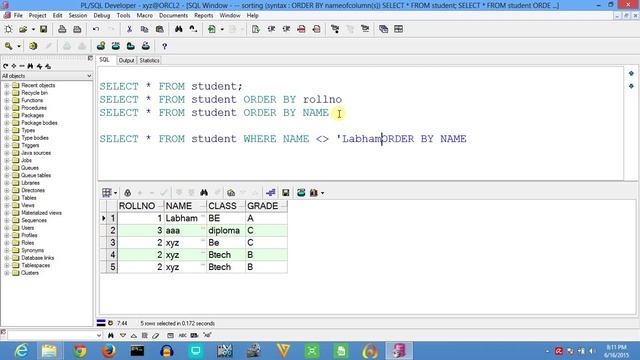The width and height of the screenshot is (640, 360).
Task: Switch to the Output tab
Action: pos(126,60)
